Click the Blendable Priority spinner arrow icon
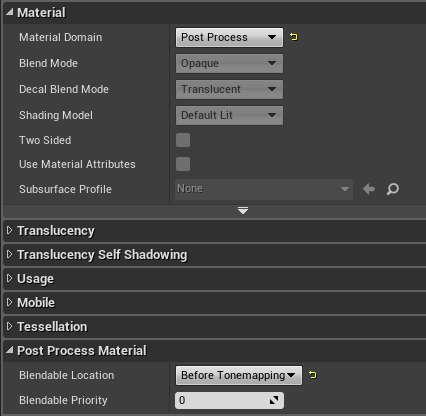 (x=274, y=400)
